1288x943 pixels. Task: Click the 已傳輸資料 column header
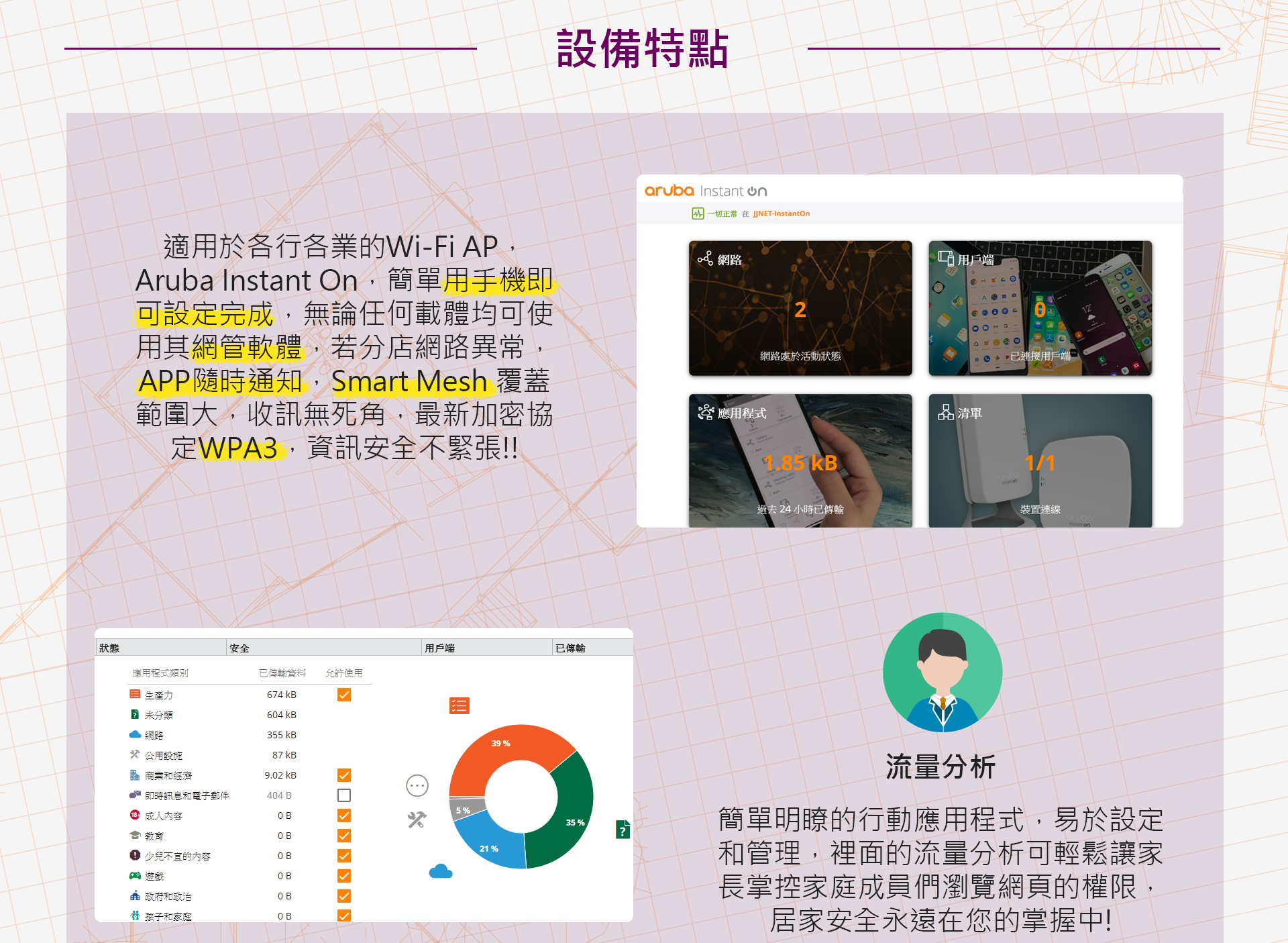[282, 673]
